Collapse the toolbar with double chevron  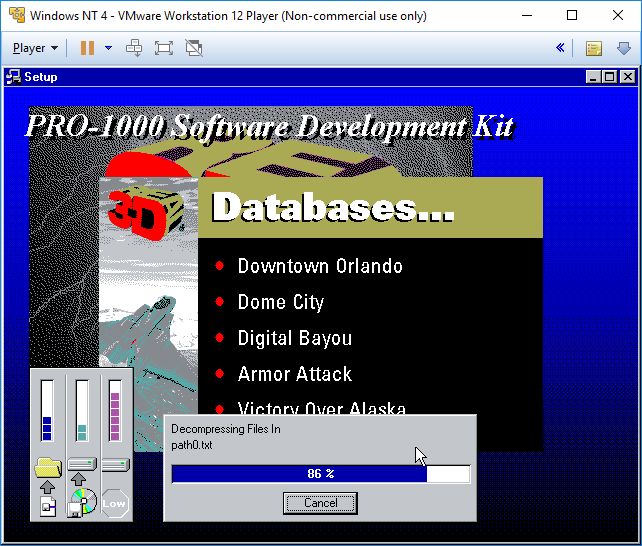[560, 48]
